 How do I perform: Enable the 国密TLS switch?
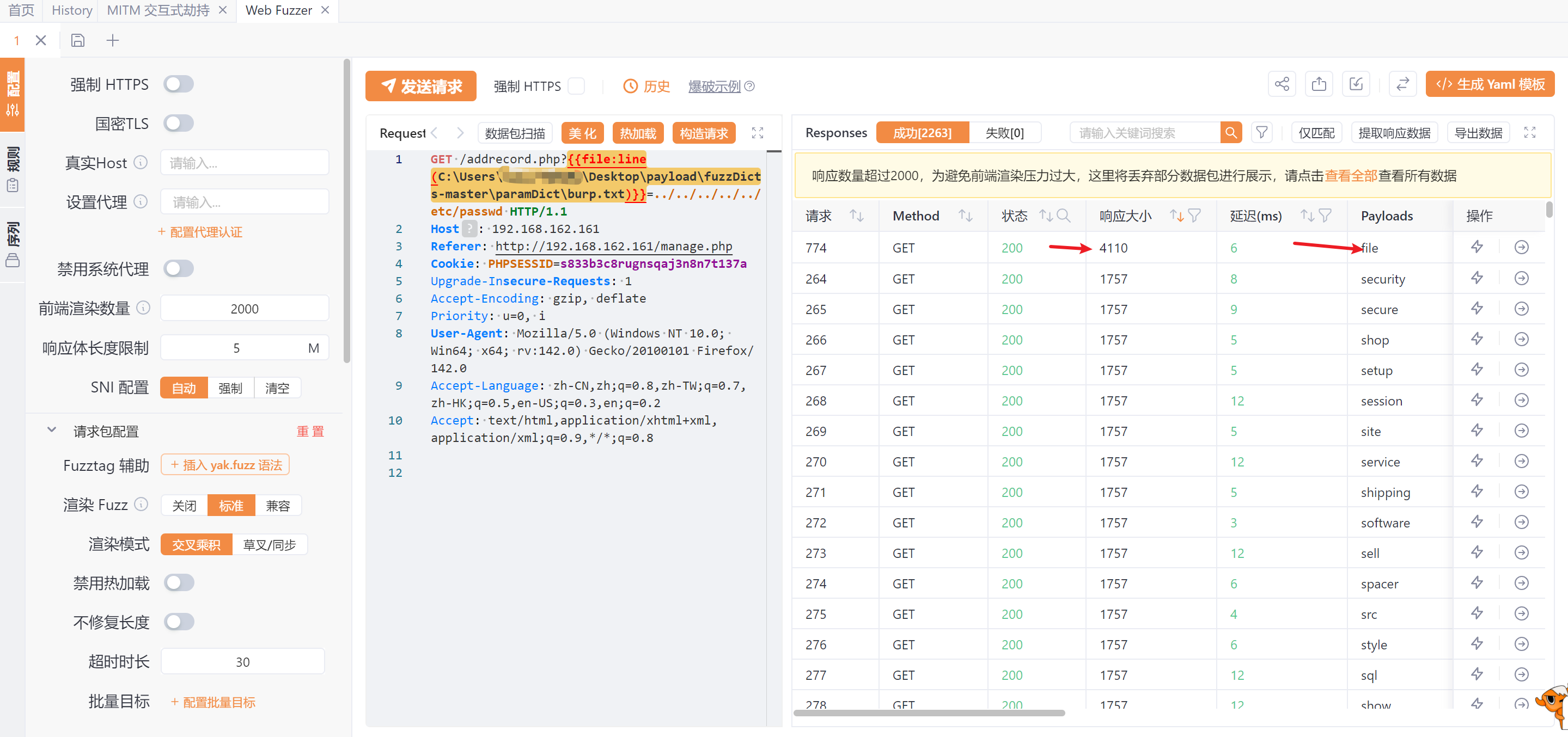[x=178, y=124]
